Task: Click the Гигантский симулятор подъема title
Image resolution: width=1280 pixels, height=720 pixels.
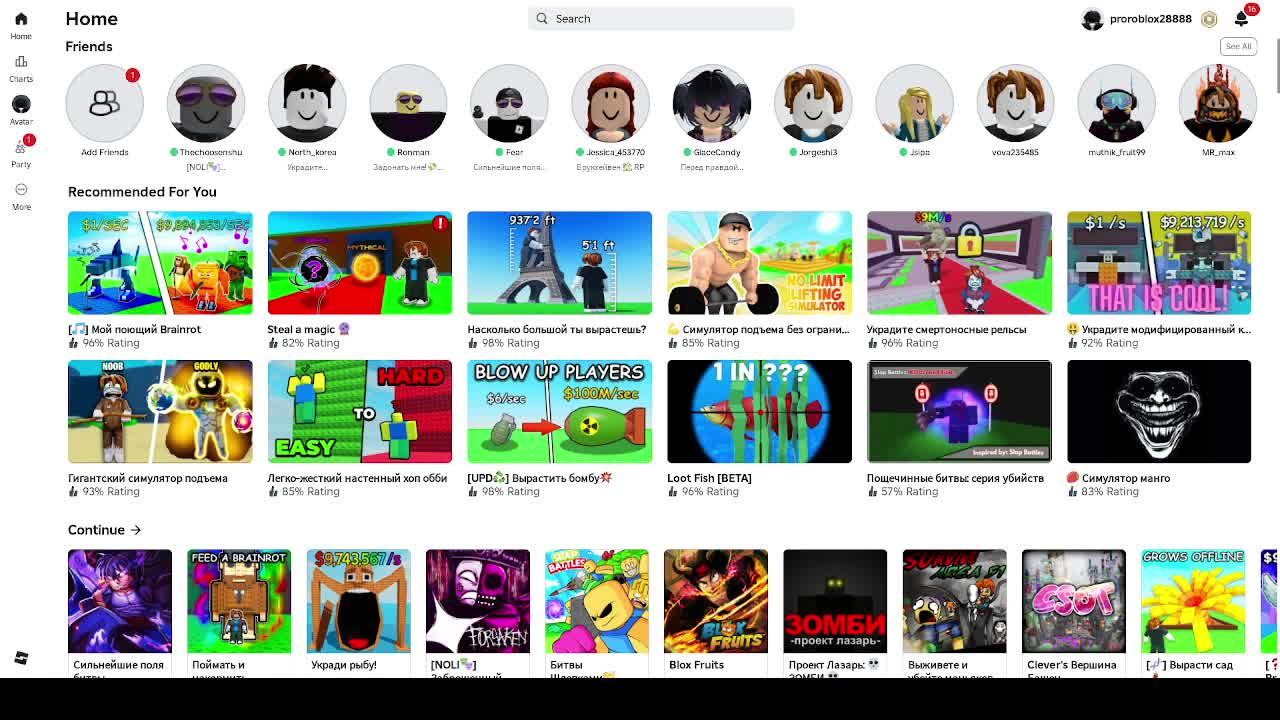Action: pyautogui.click(x=148, y=478)
